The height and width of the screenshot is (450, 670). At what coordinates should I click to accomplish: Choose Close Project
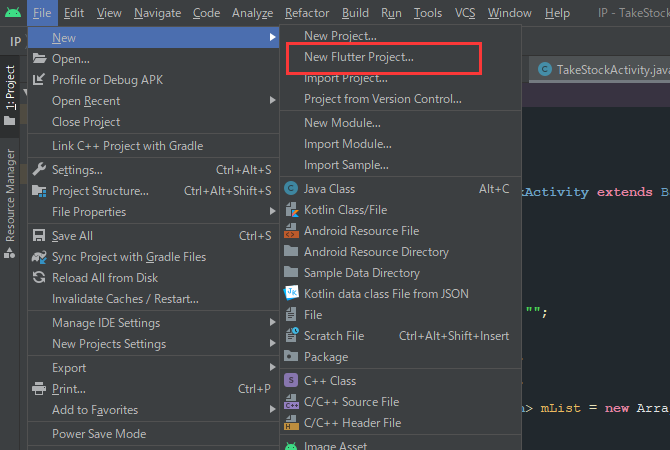(153, 122)
